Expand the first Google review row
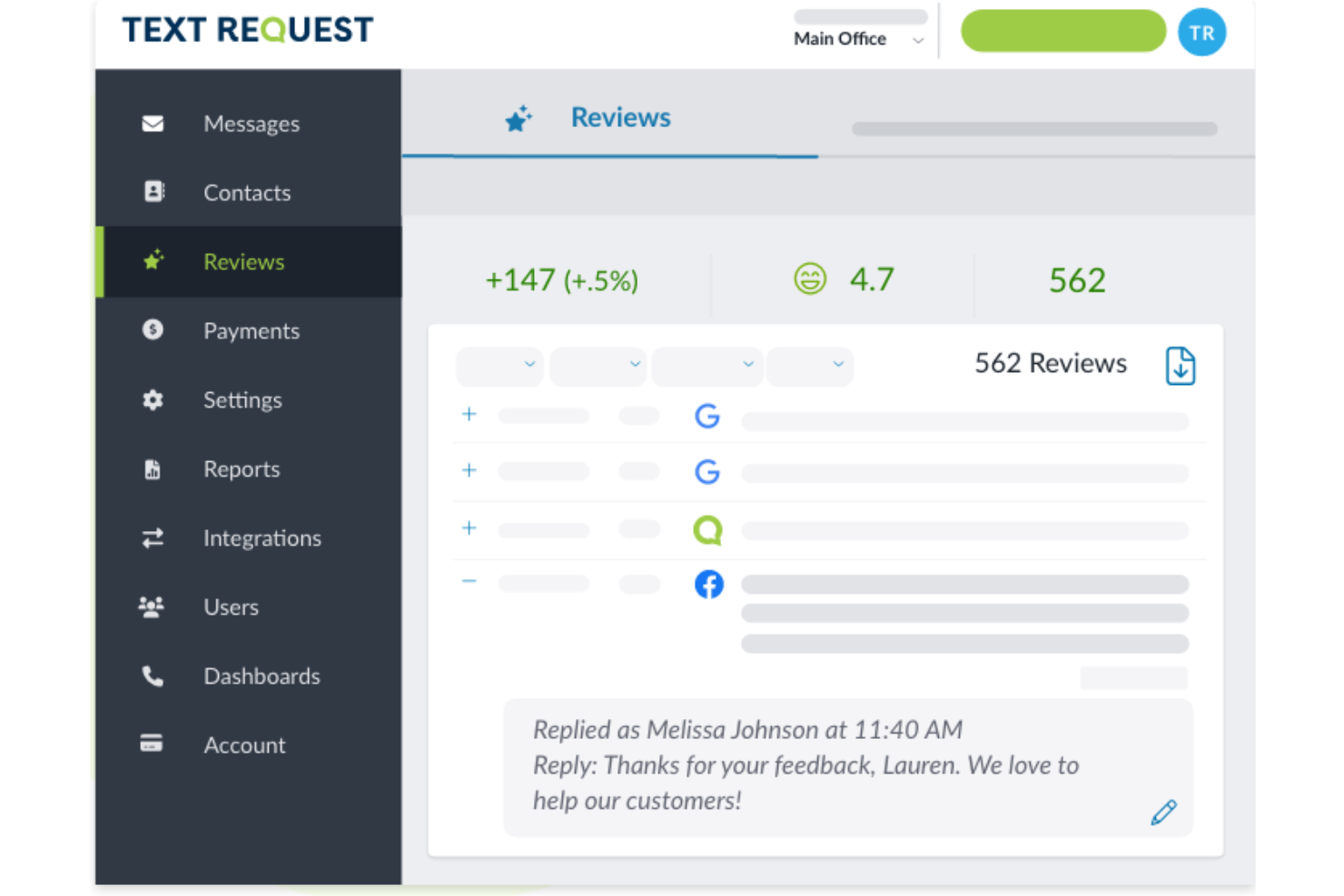The image size is (1344, 896). tap(469, 414)
